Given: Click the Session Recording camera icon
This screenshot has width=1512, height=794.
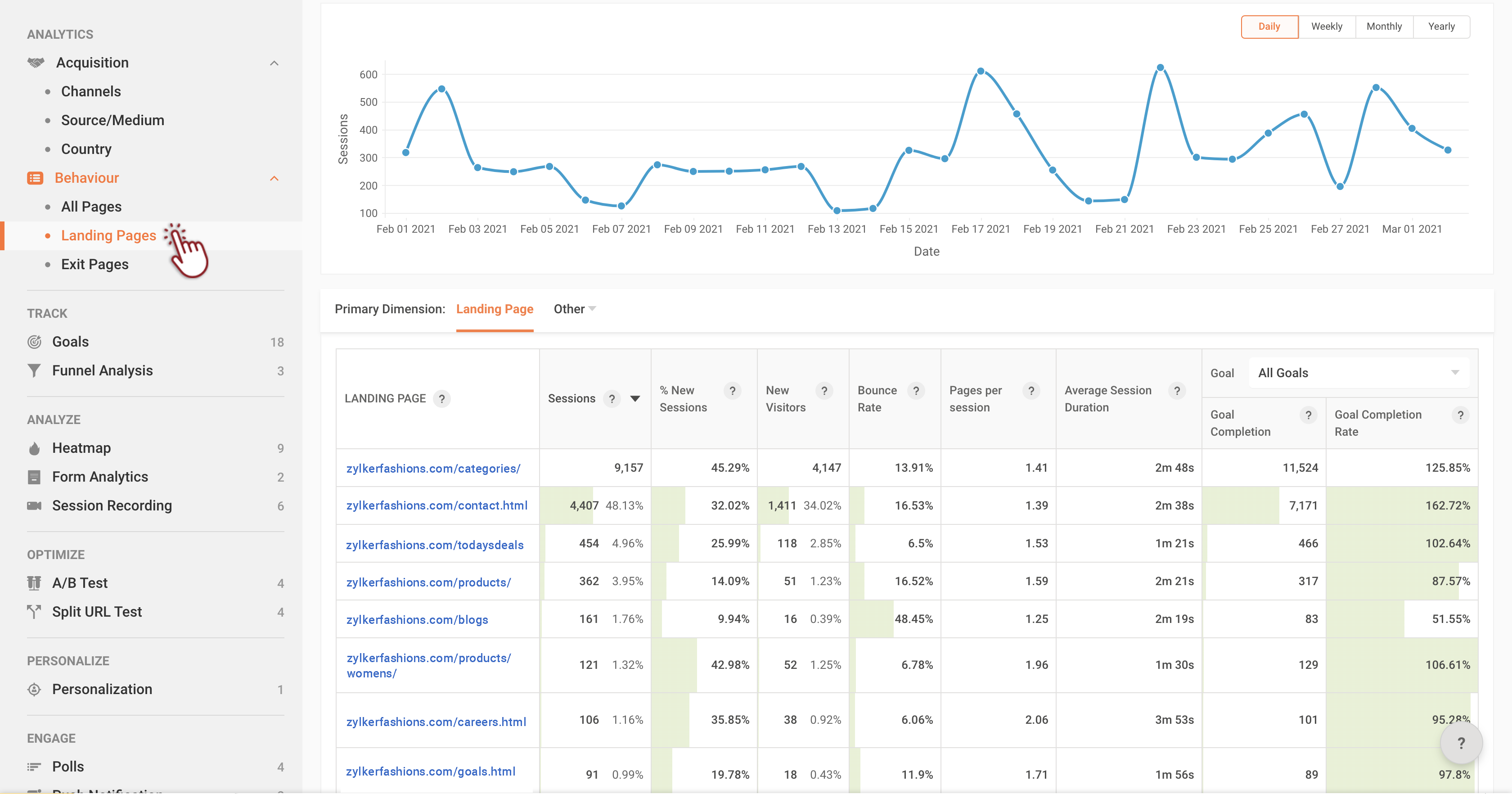Looking at the screenshot, I should (x=34, y=505).
